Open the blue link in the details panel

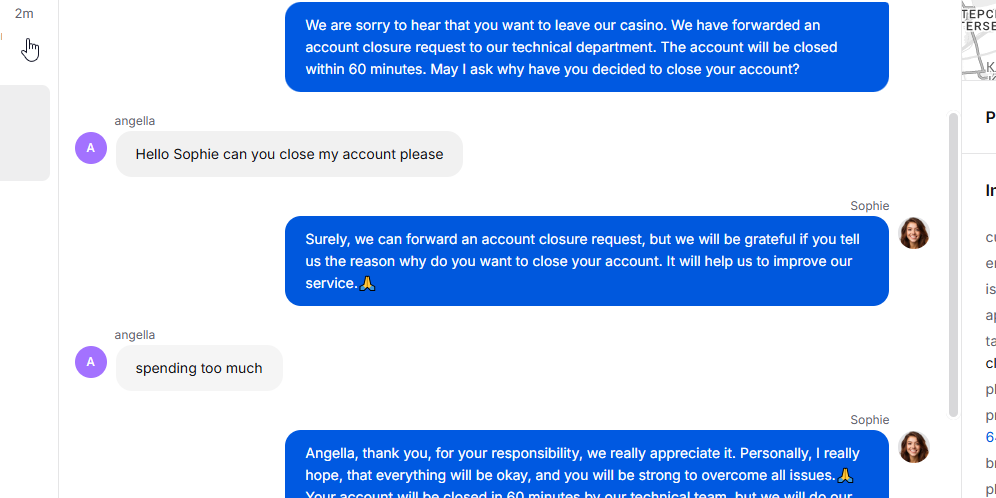pos(990,437)
